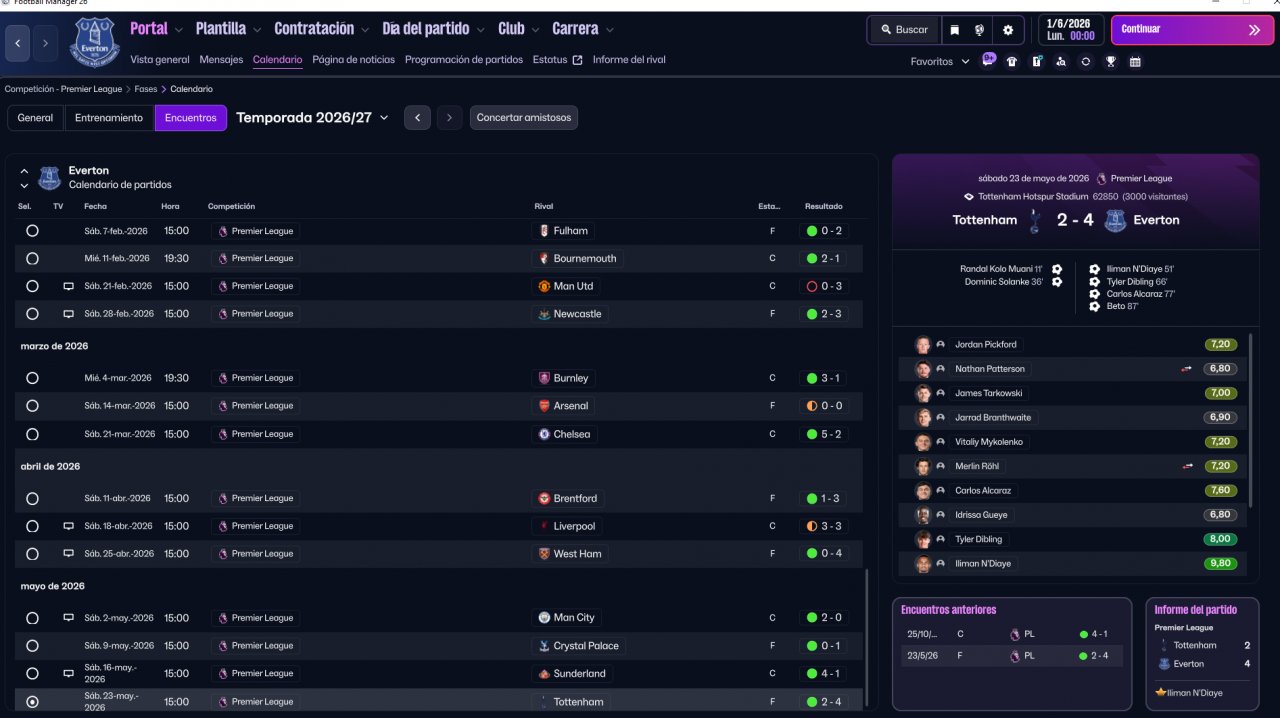Click the Buscar search button
The width and height of the screenshot is (1280, 718).
[904, 30]
